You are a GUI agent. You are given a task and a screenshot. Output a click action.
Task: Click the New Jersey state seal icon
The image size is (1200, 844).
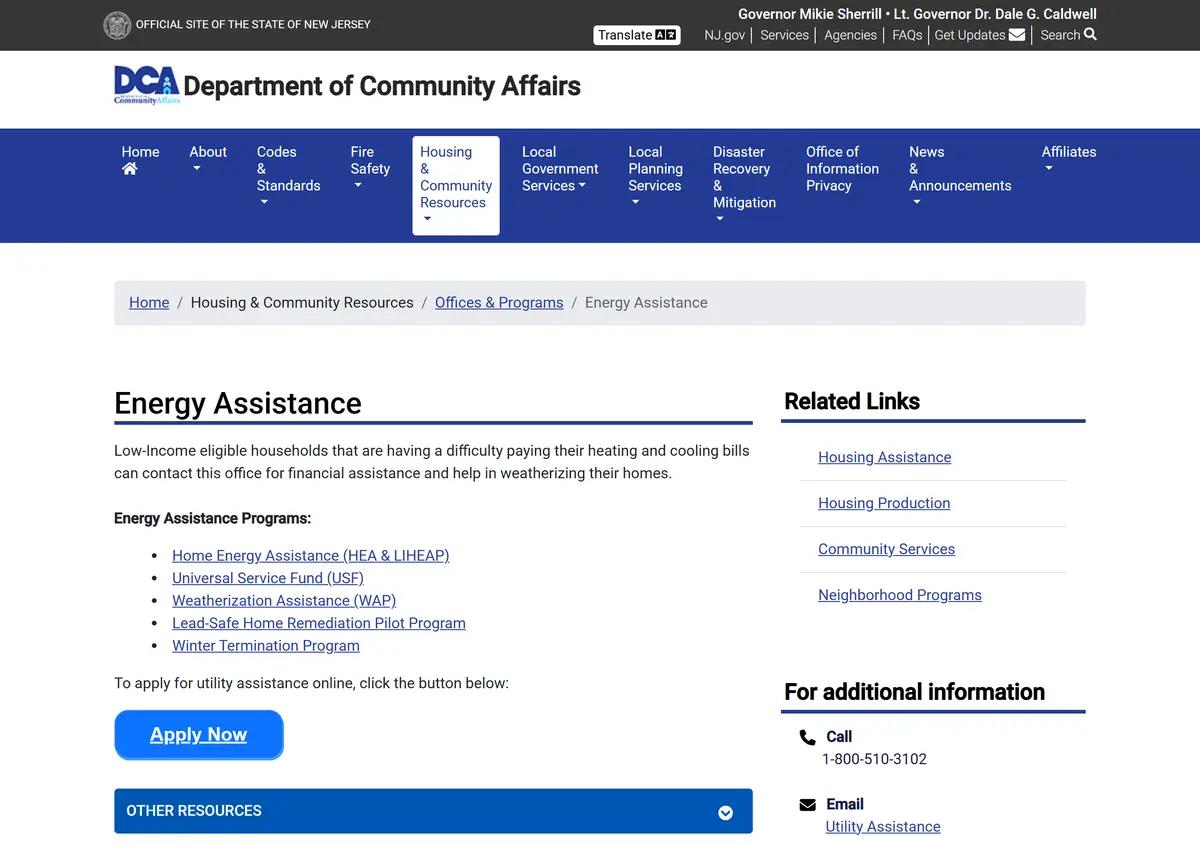click(117, 25)
